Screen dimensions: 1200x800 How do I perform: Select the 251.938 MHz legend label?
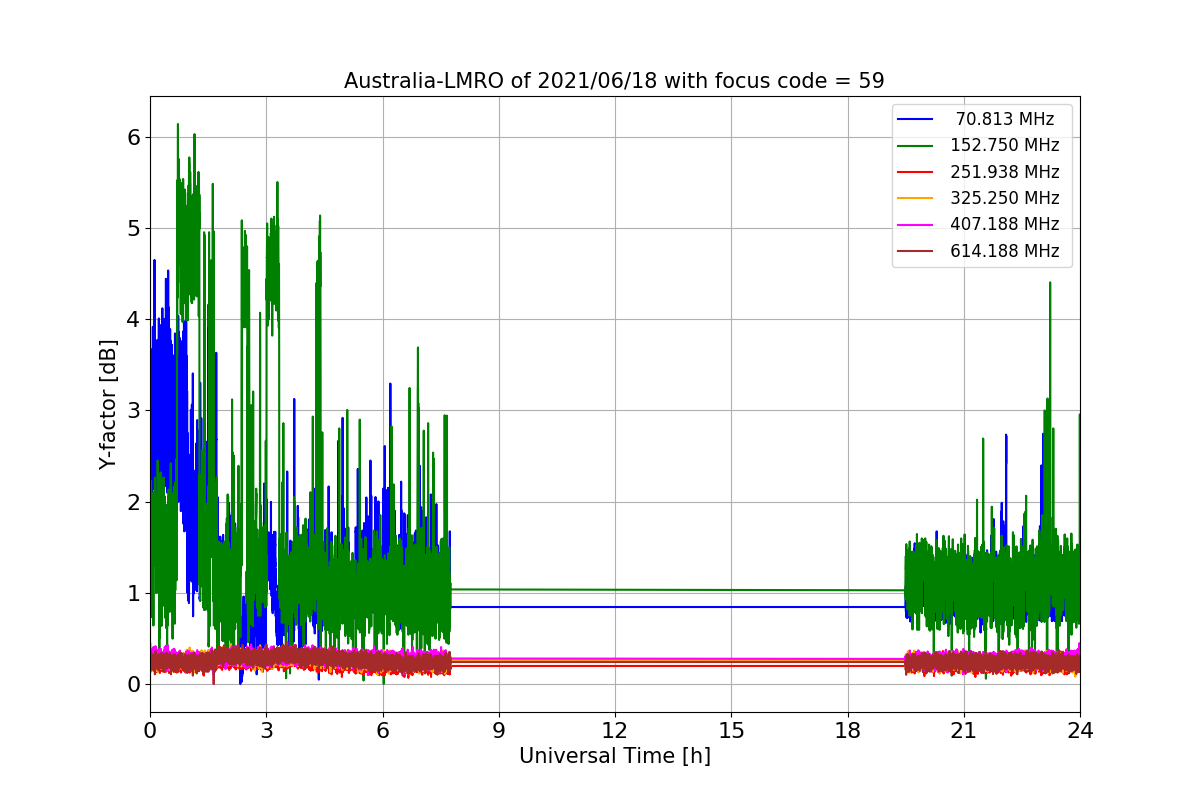tap(1005, 172)
